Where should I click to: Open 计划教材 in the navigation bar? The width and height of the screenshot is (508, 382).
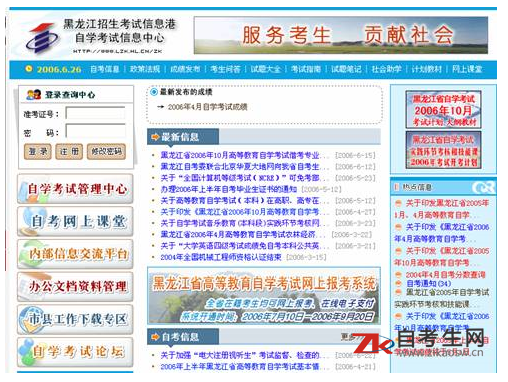point(427,69)
